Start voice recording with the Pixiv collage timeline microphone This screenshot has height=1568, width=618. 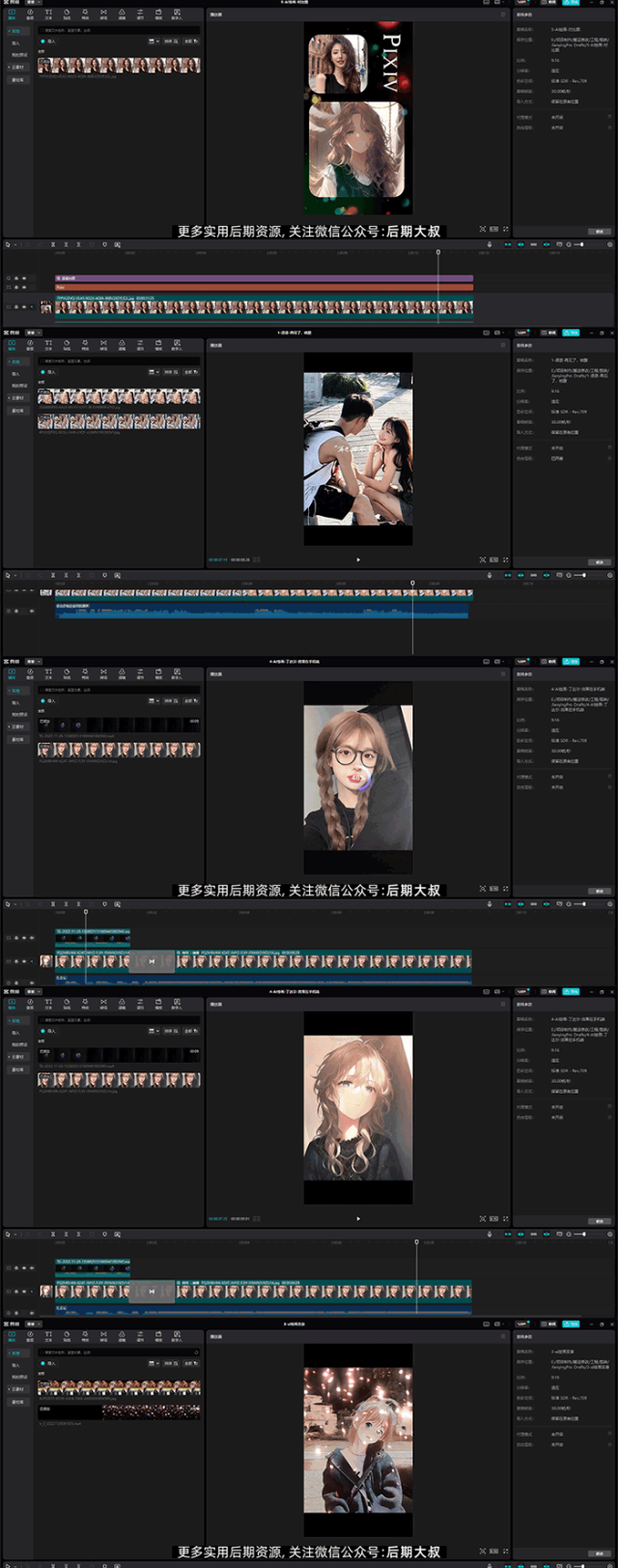(x=490, y=244)
